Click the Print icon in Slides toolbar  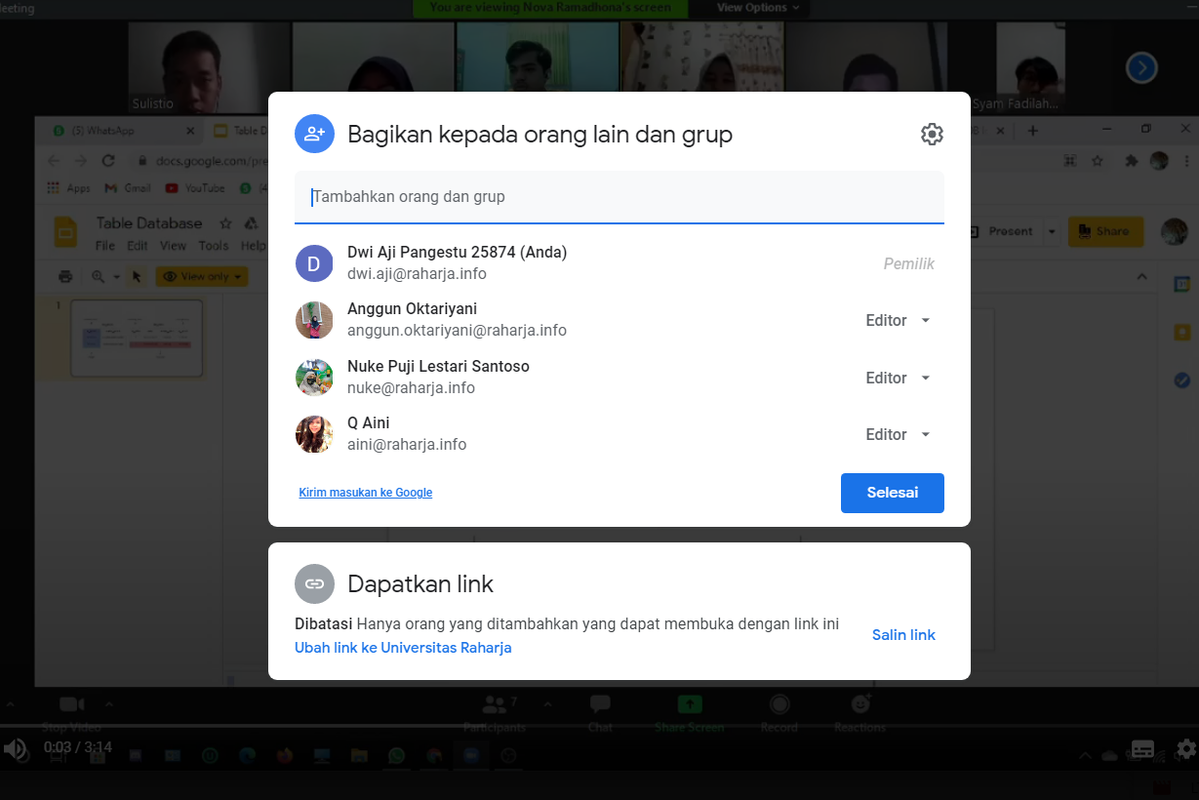(66, 277)
